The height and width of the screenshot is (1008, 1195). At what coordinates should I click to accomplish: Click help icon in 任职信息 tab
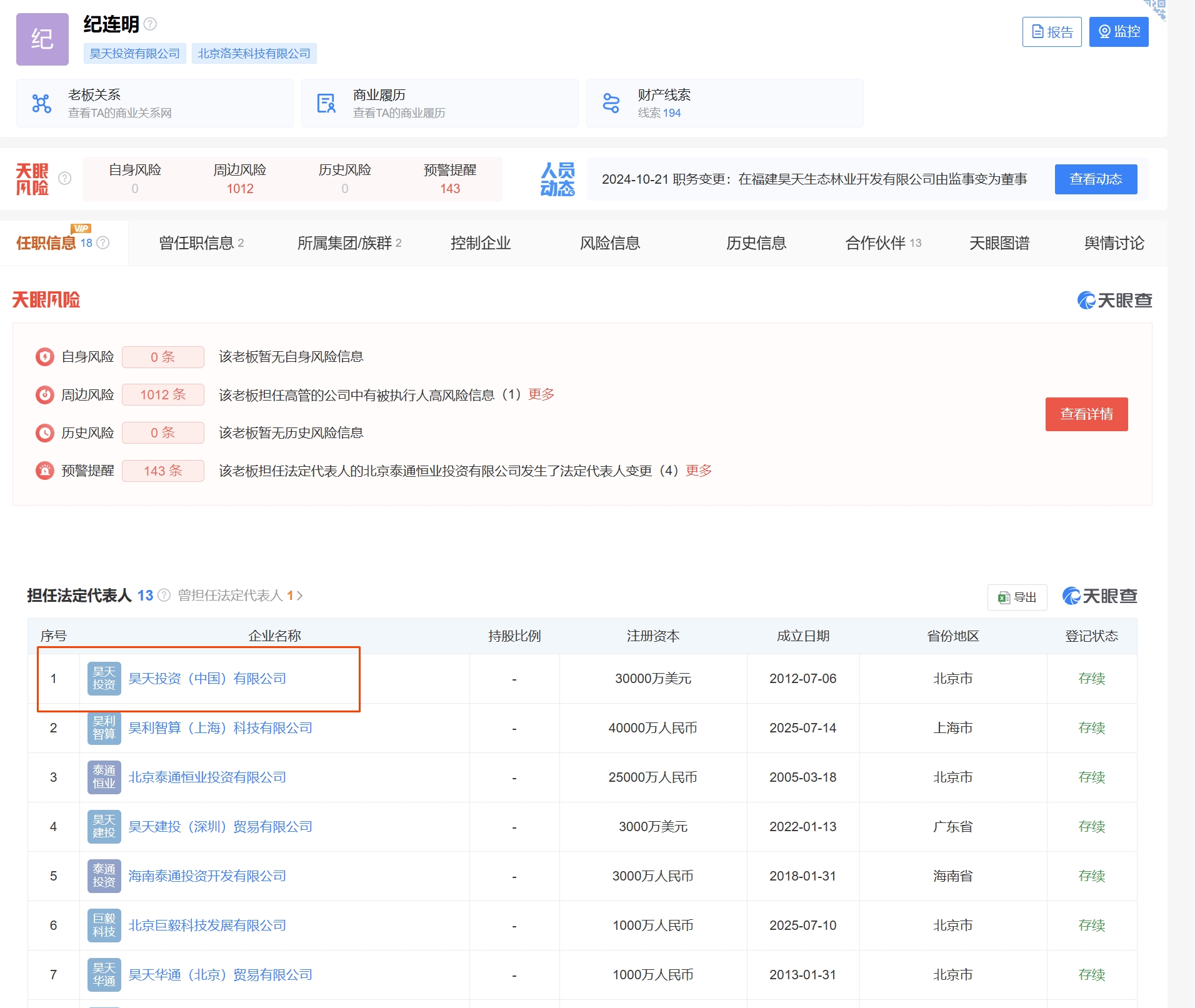pyautogui.click(x=103, y=243)
